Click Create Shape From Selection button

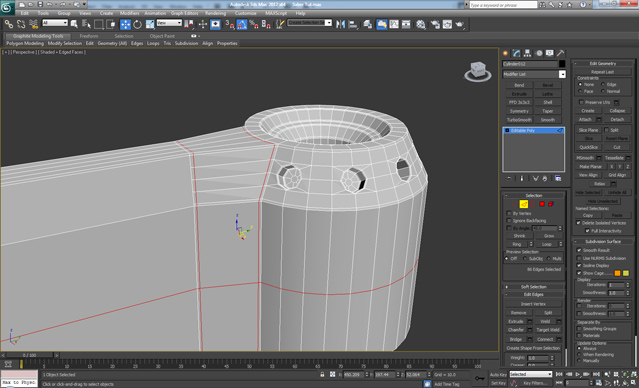point(533,348)
